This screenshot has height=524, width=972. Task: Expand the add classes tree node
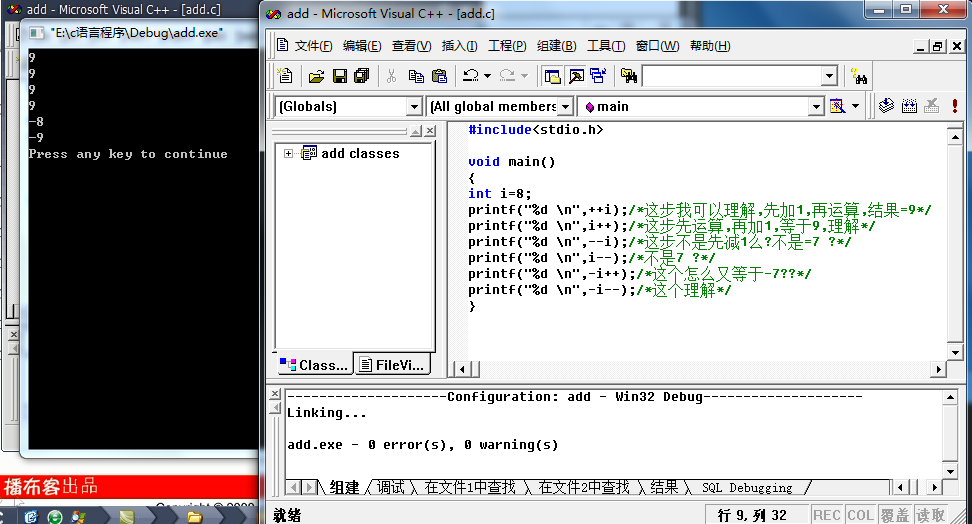[288, 153]
